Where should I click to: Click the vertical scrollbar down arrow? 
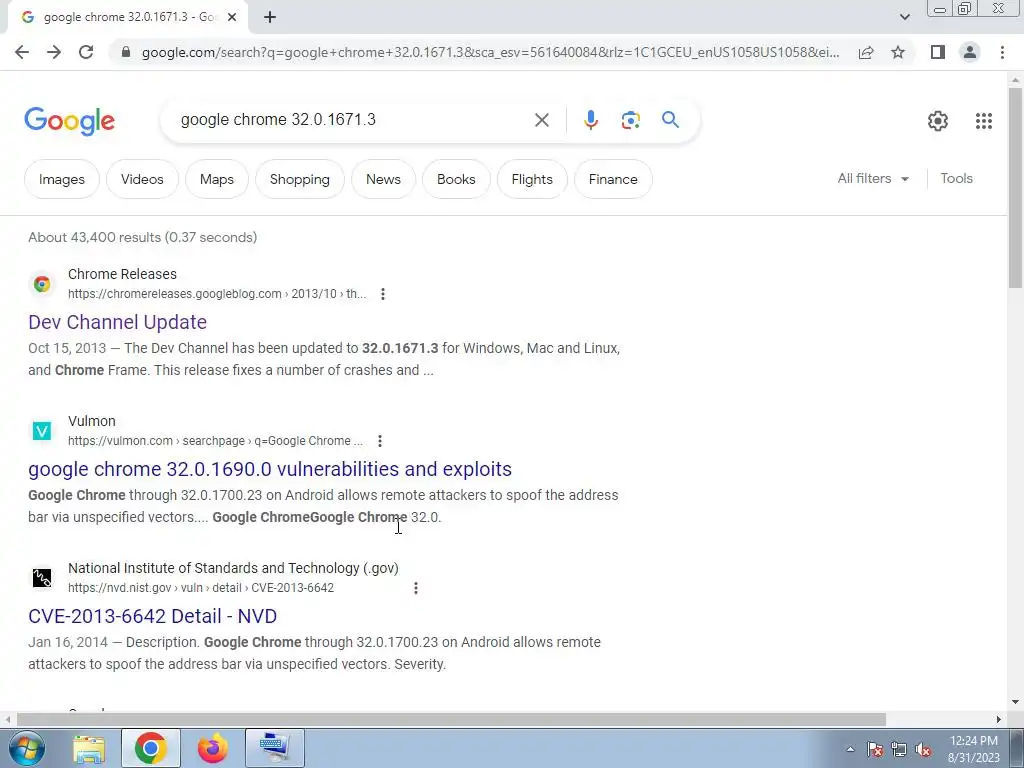point(1016,702)
